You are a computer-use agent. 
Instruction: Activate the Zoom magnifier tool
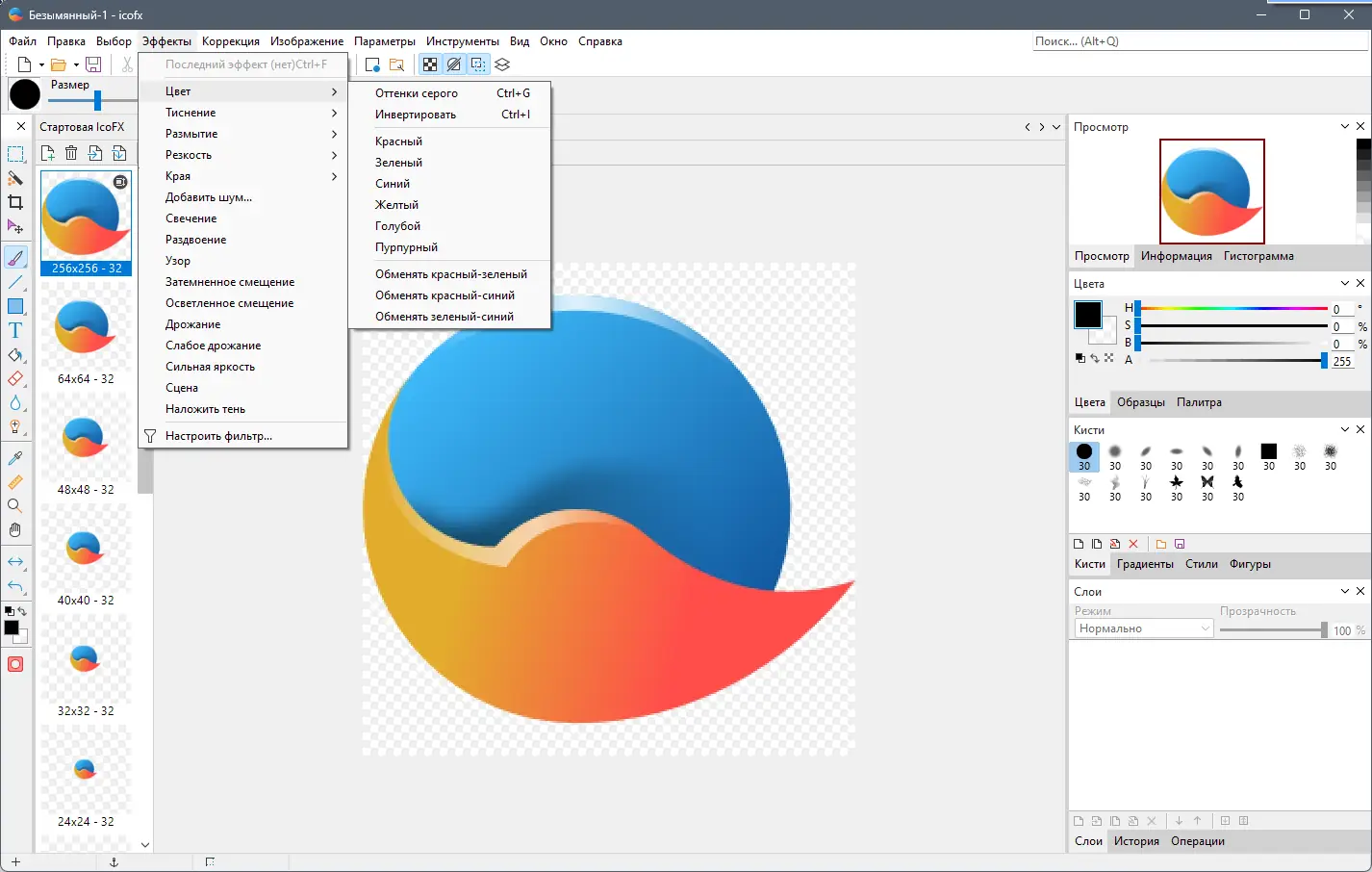(16, 504)
